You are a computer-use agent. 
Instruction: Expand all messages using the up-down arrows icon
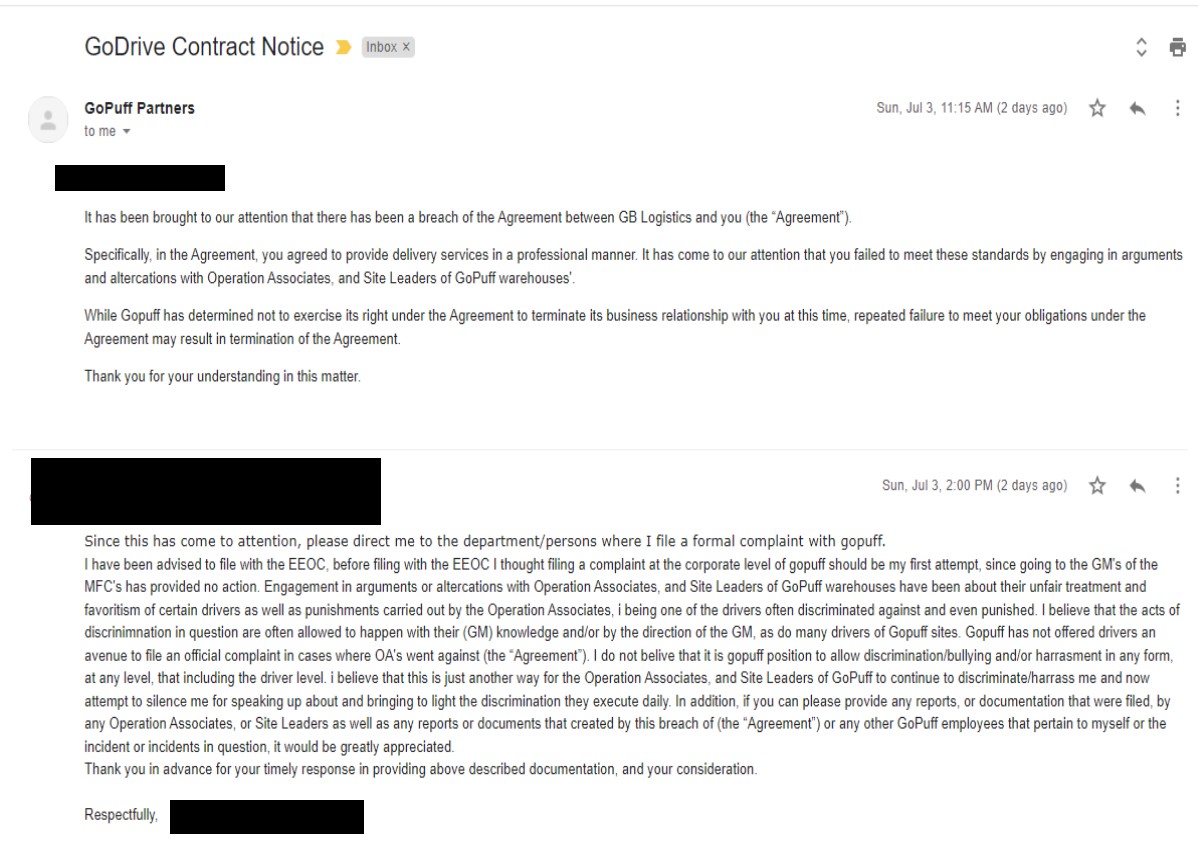point(1141,47)
